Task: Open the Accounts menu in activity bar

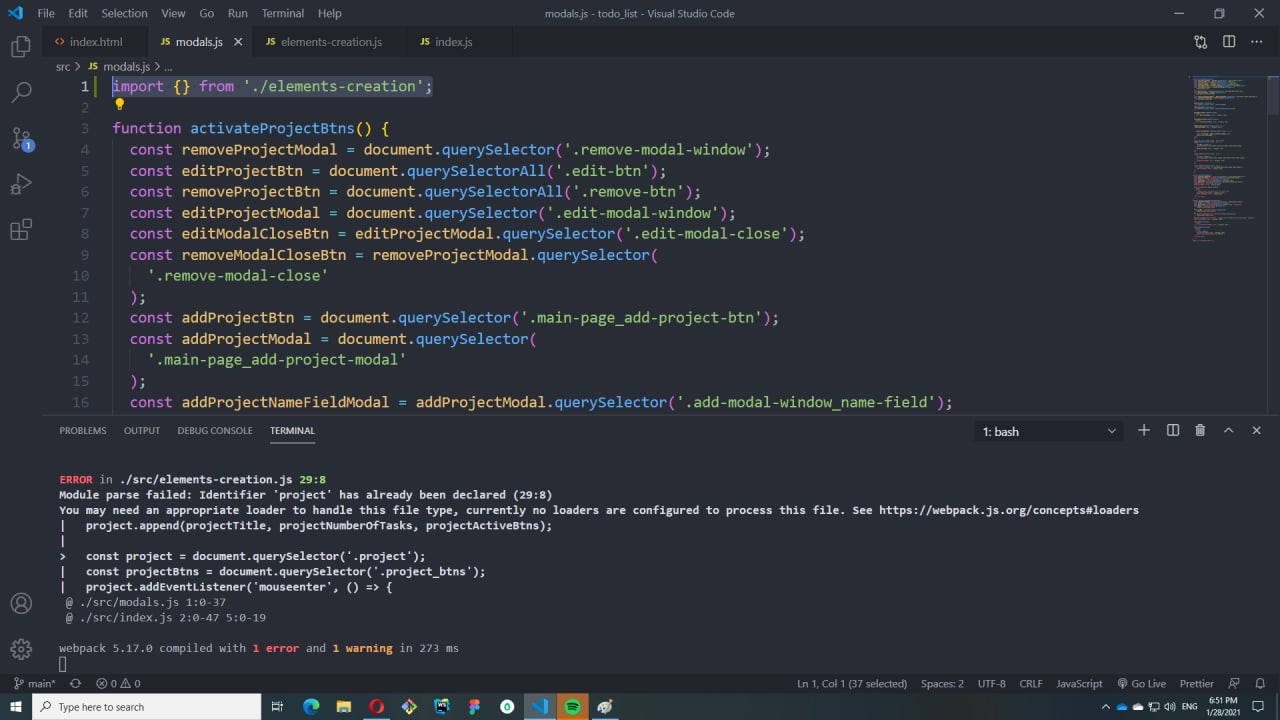Action: coord(21,604)
